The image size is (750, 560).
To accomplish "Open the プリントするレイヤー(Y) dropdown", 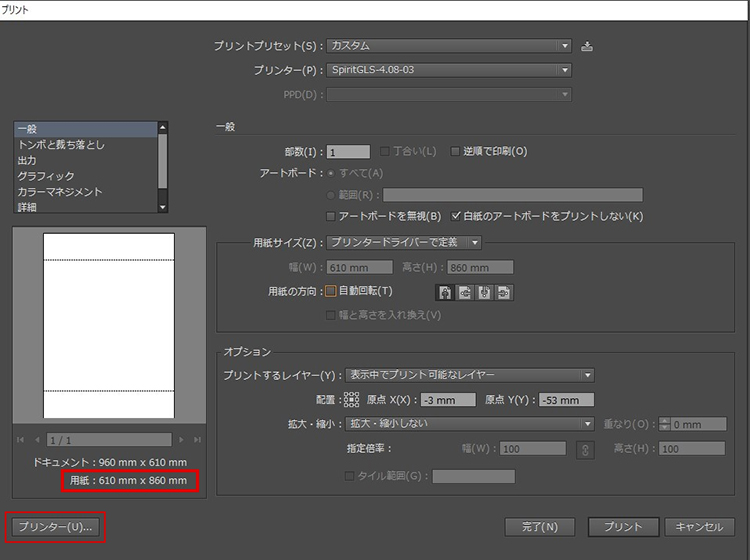I will (470, 375).
